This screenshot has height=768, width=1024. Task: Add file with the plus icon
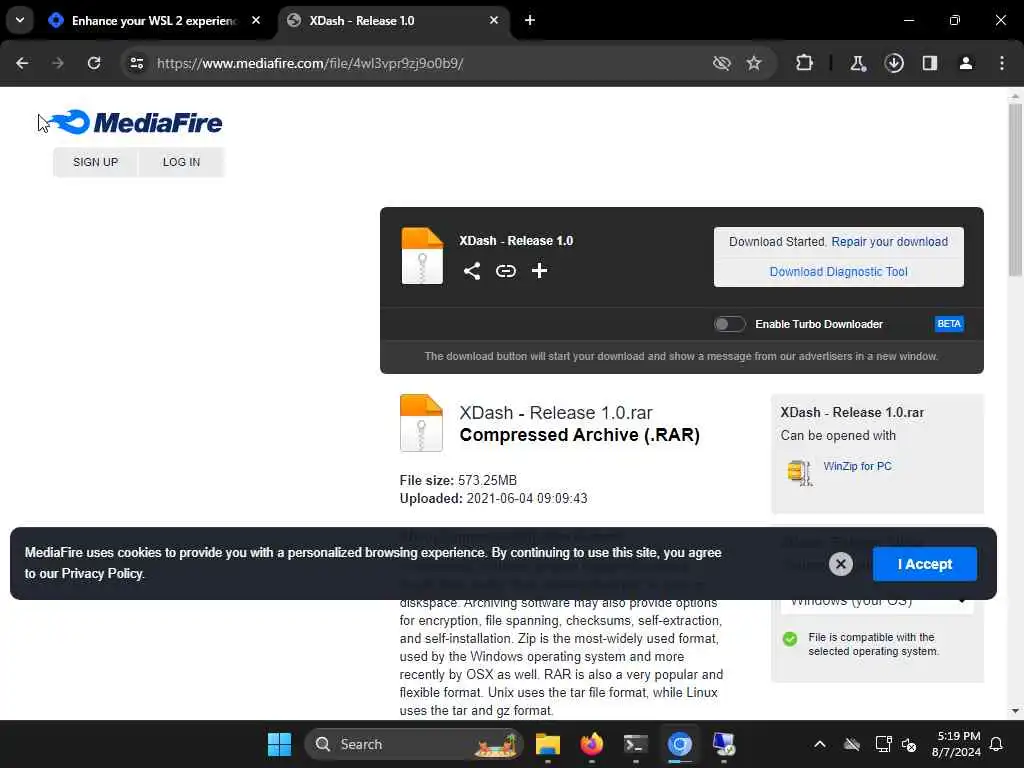coord(539,271)
